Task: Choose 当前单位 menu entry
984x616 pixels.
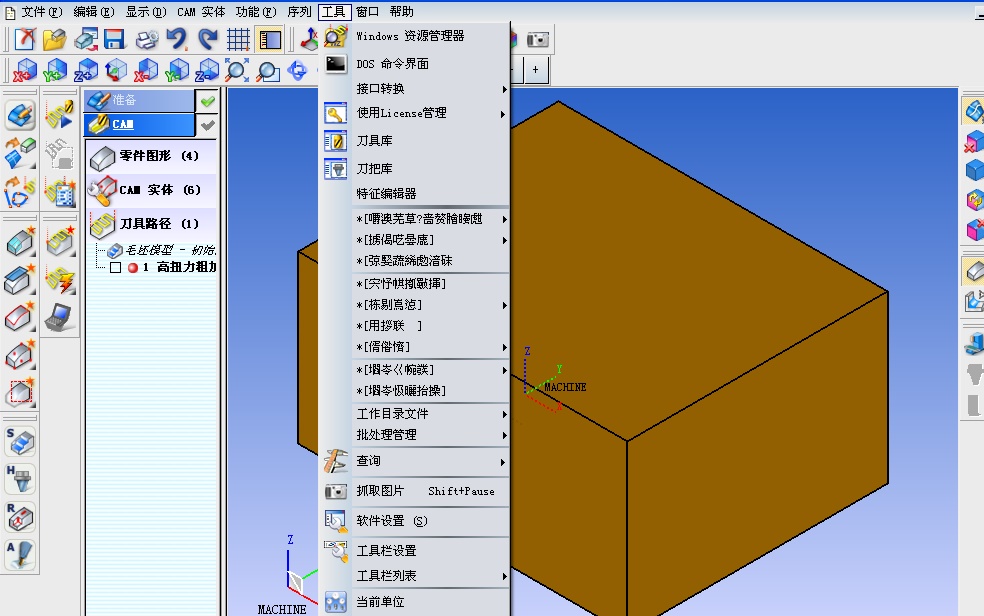Action: (414, 602)
